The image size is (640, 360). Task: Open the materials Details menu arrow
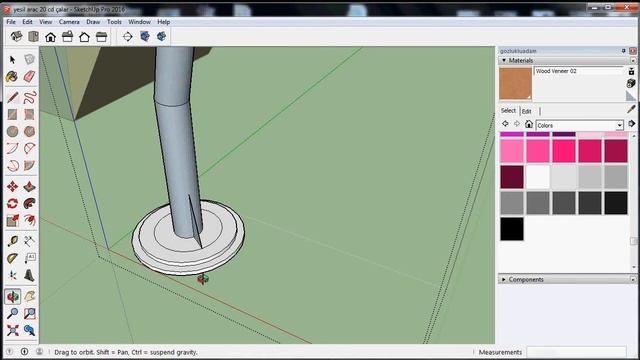click(632, 124)
